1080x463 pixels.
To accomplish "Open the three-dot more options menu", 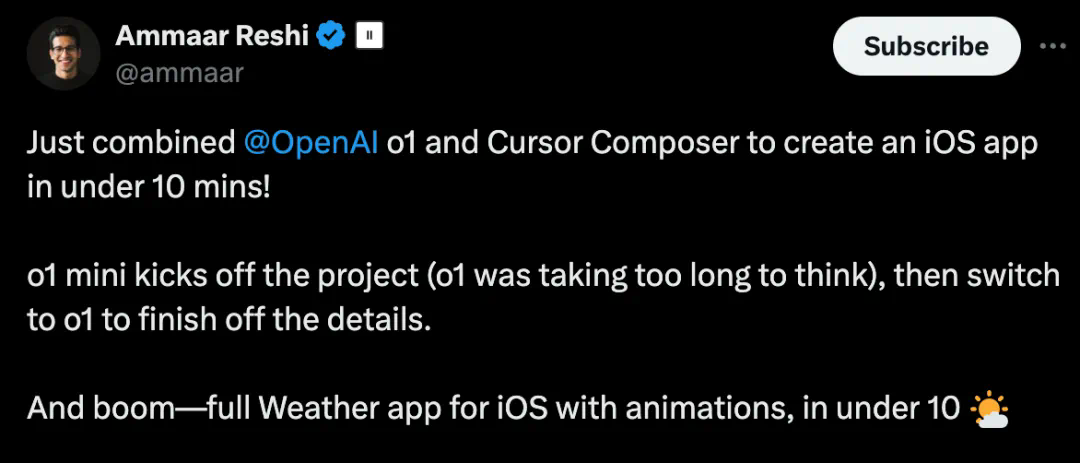I will [x=1053, y=46].
